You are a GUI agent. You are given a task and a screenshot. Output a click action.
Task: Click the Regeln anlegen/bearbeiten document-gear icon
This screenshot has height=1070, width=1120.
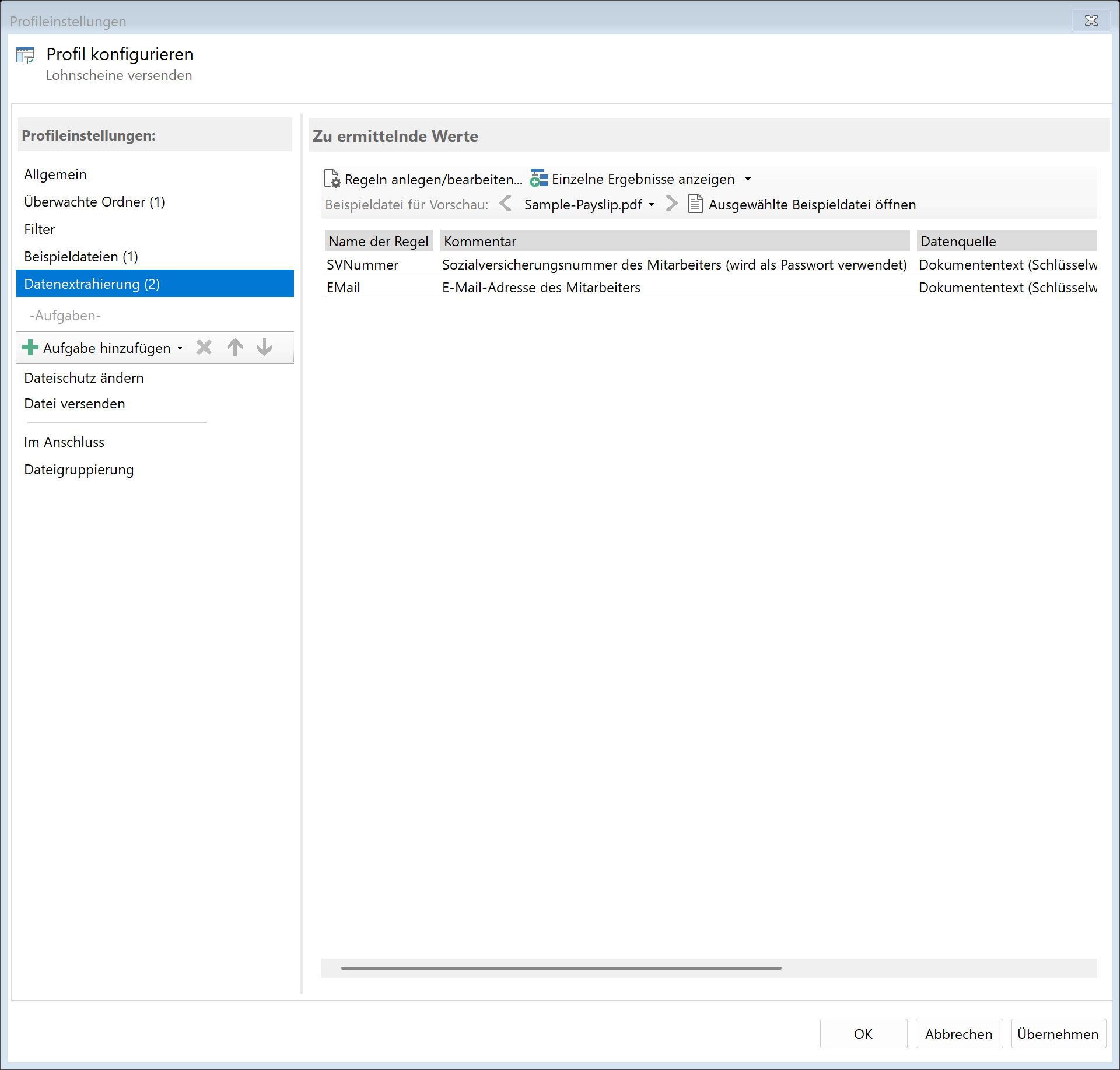tap(332, 179)
